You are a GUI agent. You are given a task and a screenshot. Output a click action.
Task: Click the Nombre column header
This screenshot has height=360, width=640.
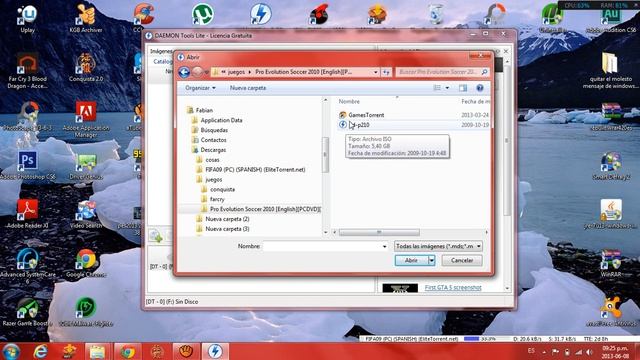coord(349,101)
